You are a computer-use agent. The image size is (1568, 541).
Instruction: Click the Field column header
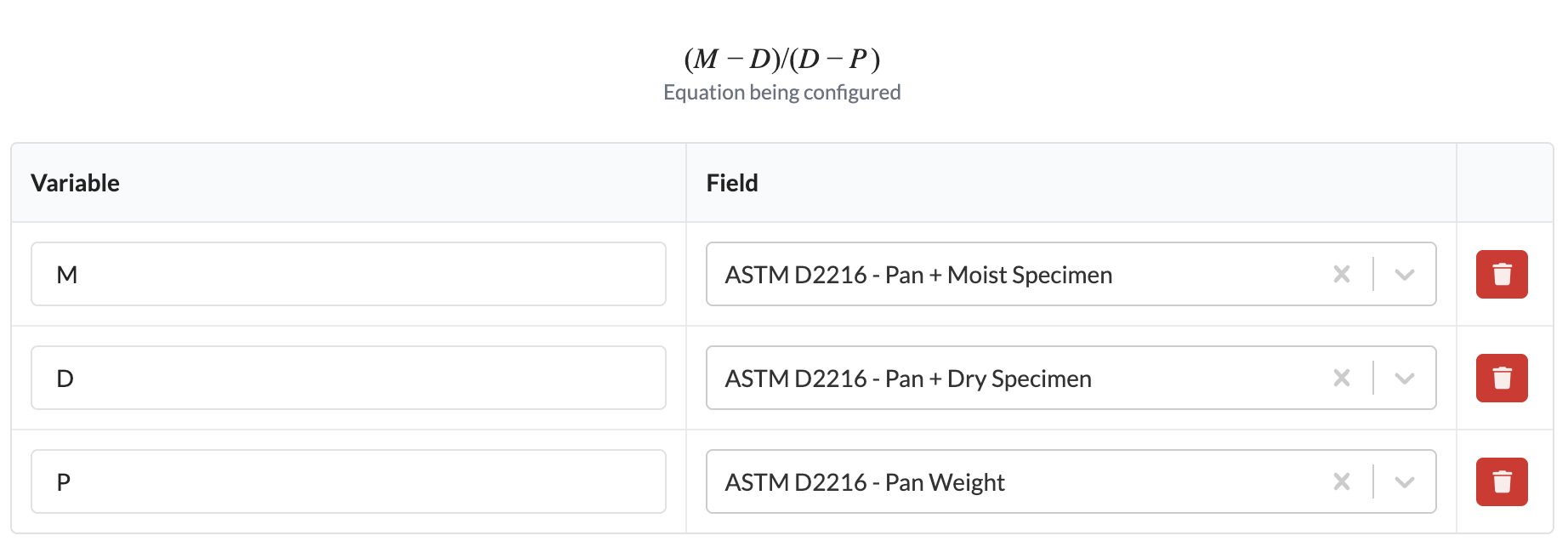[732, 182]
